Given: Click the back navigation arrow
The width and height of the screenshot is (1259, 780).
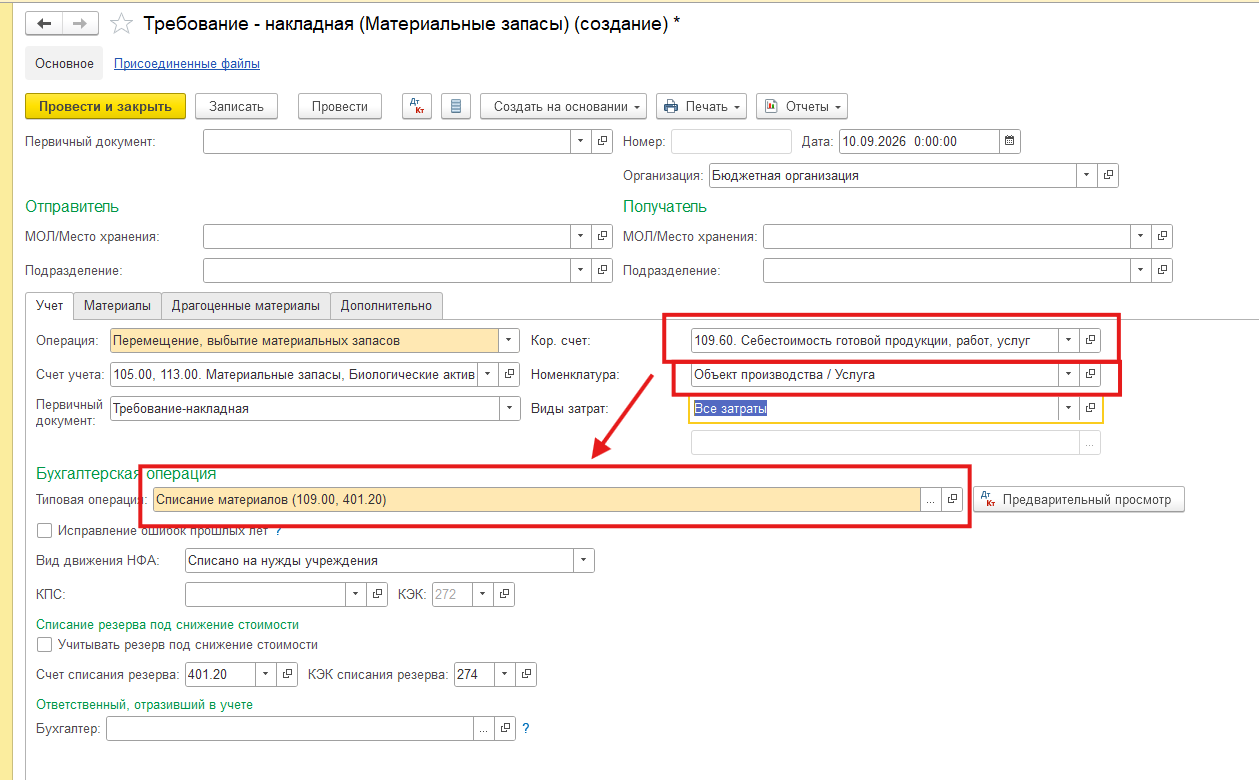Looking at the screenshot, I should [44, 23].
